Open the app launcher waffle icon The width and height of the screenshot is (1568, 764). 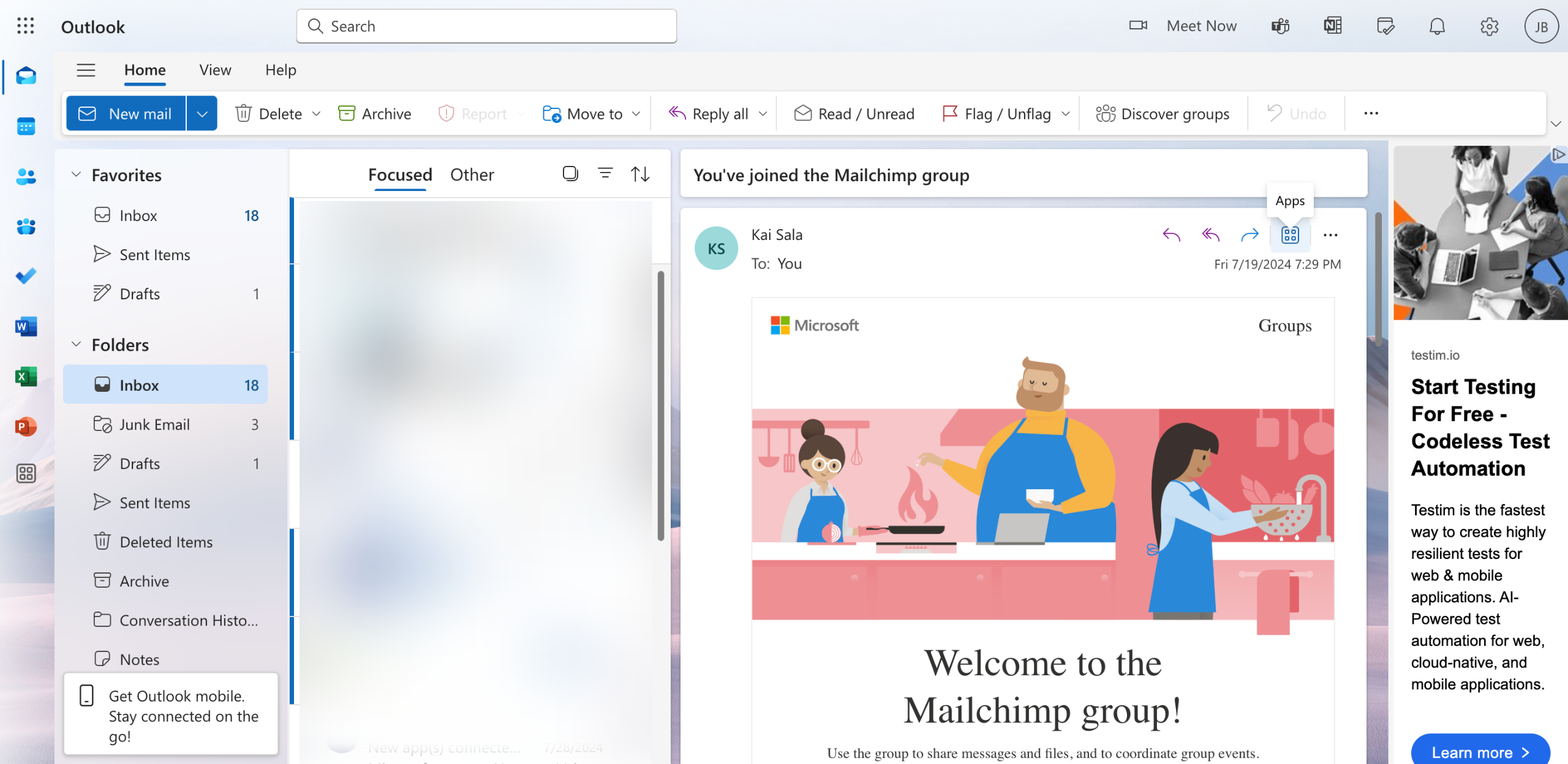point(26,26)
